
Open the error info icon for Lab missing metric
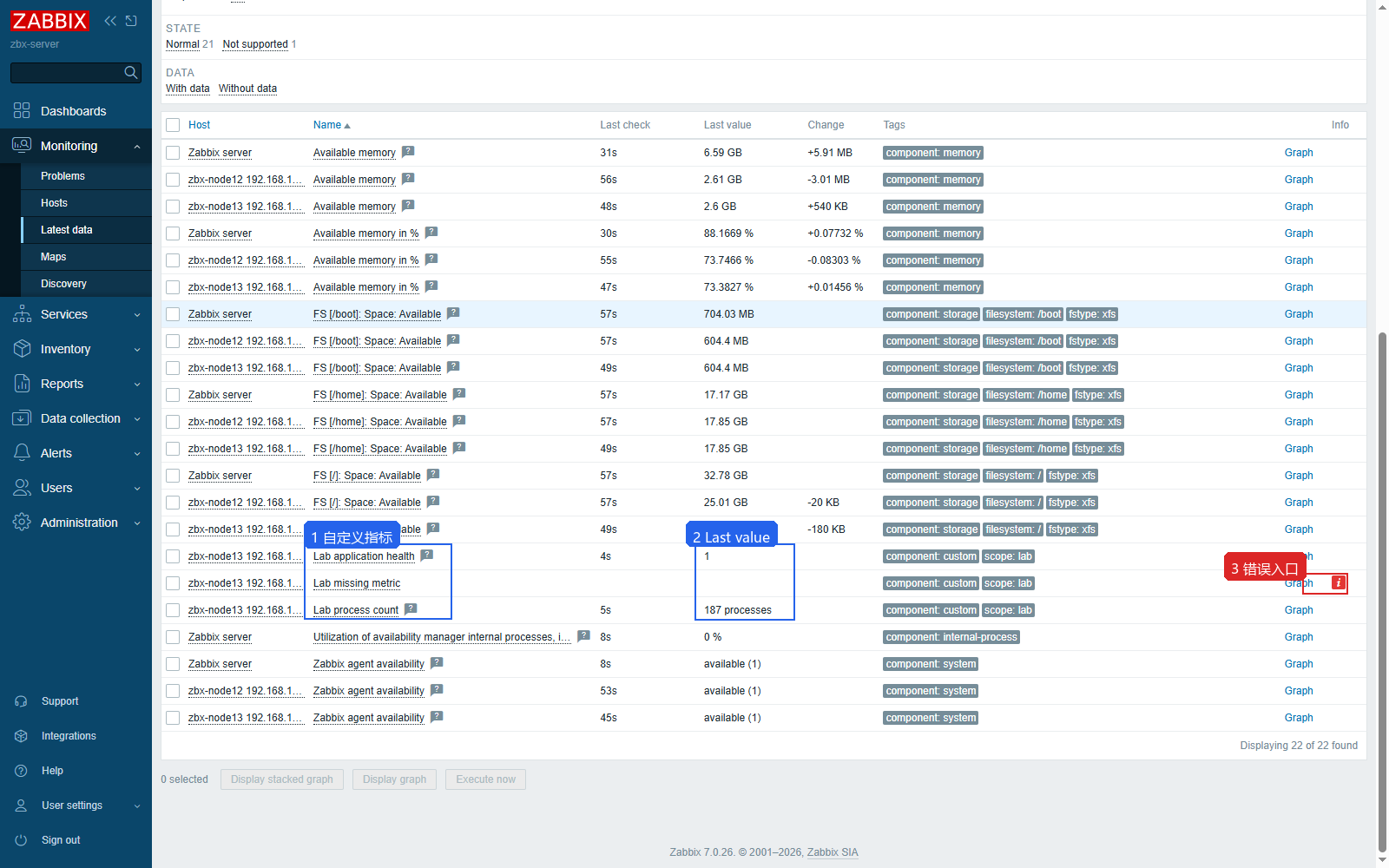(1339, 582)
